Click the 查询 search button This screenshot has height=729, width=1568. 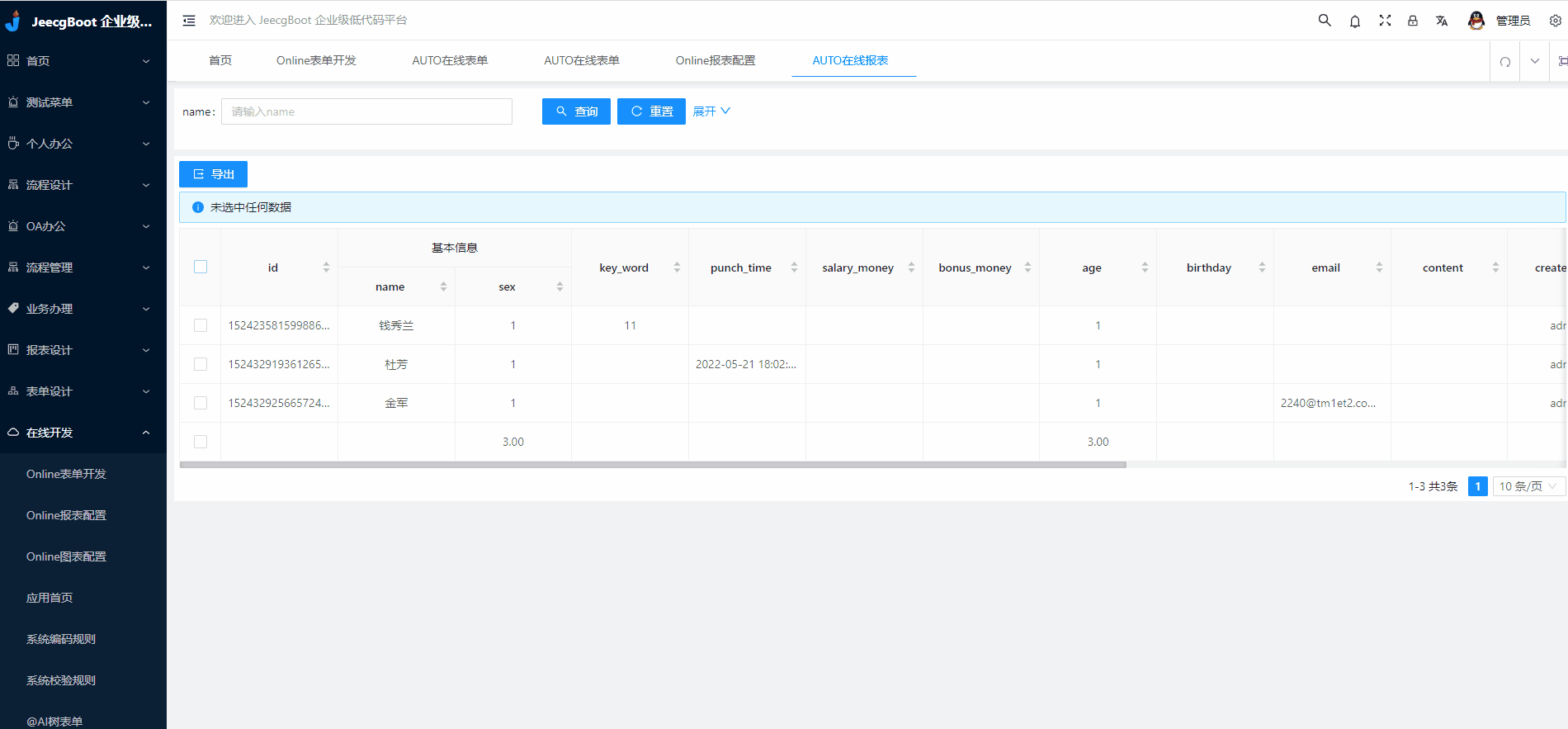coord(576,111)
